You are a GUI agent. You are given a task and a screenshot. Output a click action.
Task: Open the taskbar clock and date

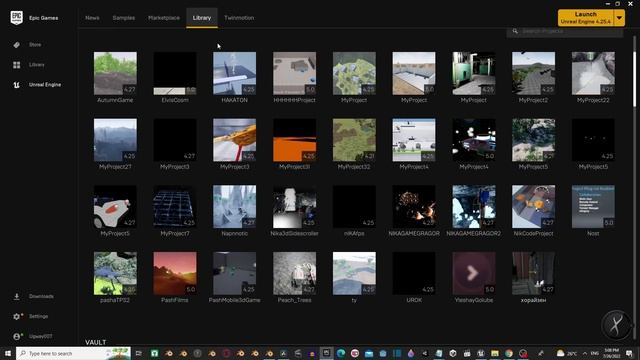pyautogui.click(x=611, y=353)
